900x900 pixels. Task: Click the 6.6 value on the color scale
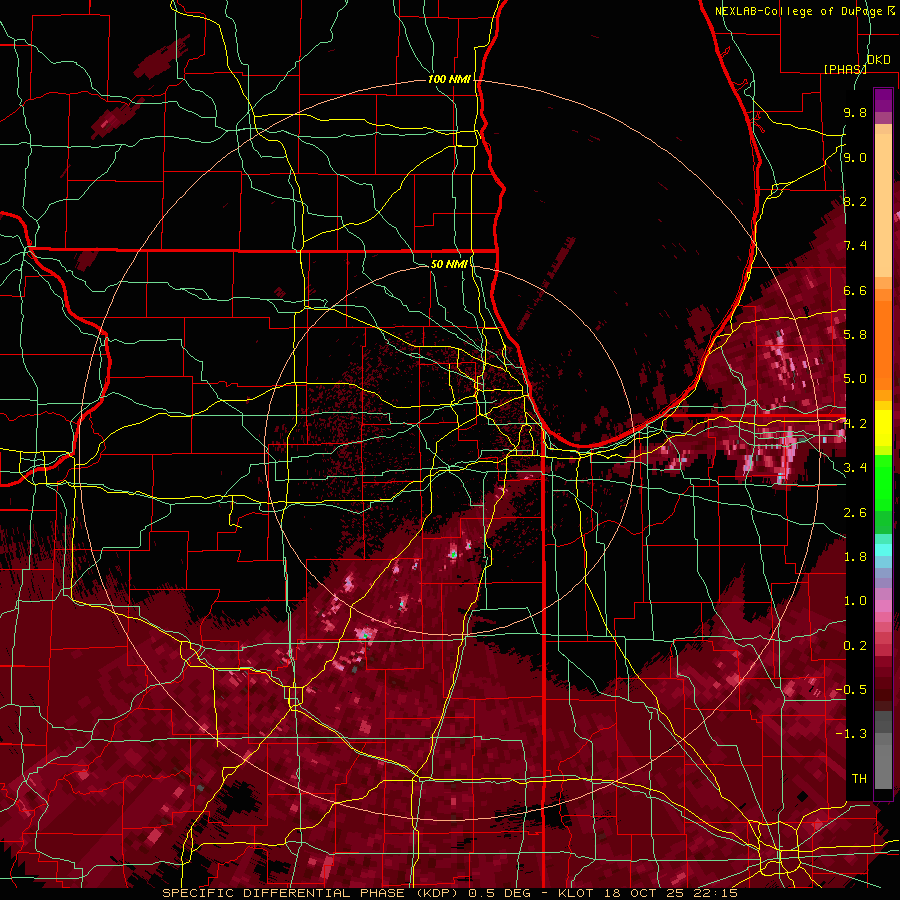pyautogui.click(x=855, y=290)
